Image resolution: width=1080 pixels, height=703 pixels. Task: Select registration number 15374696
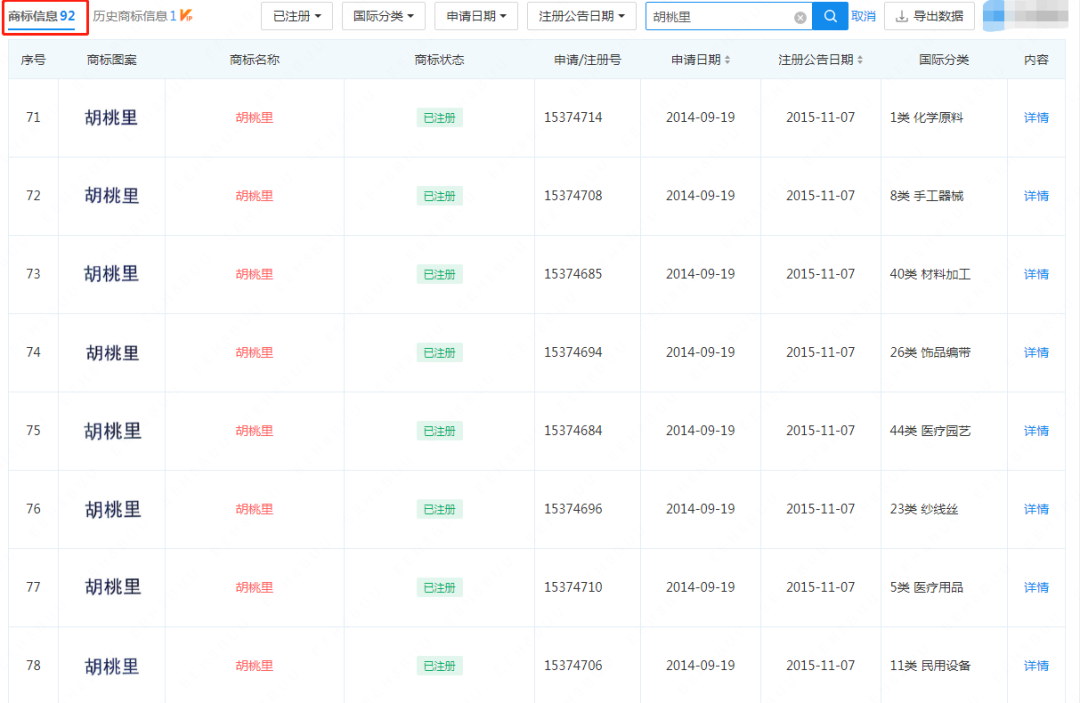click(x=573, y=510)
